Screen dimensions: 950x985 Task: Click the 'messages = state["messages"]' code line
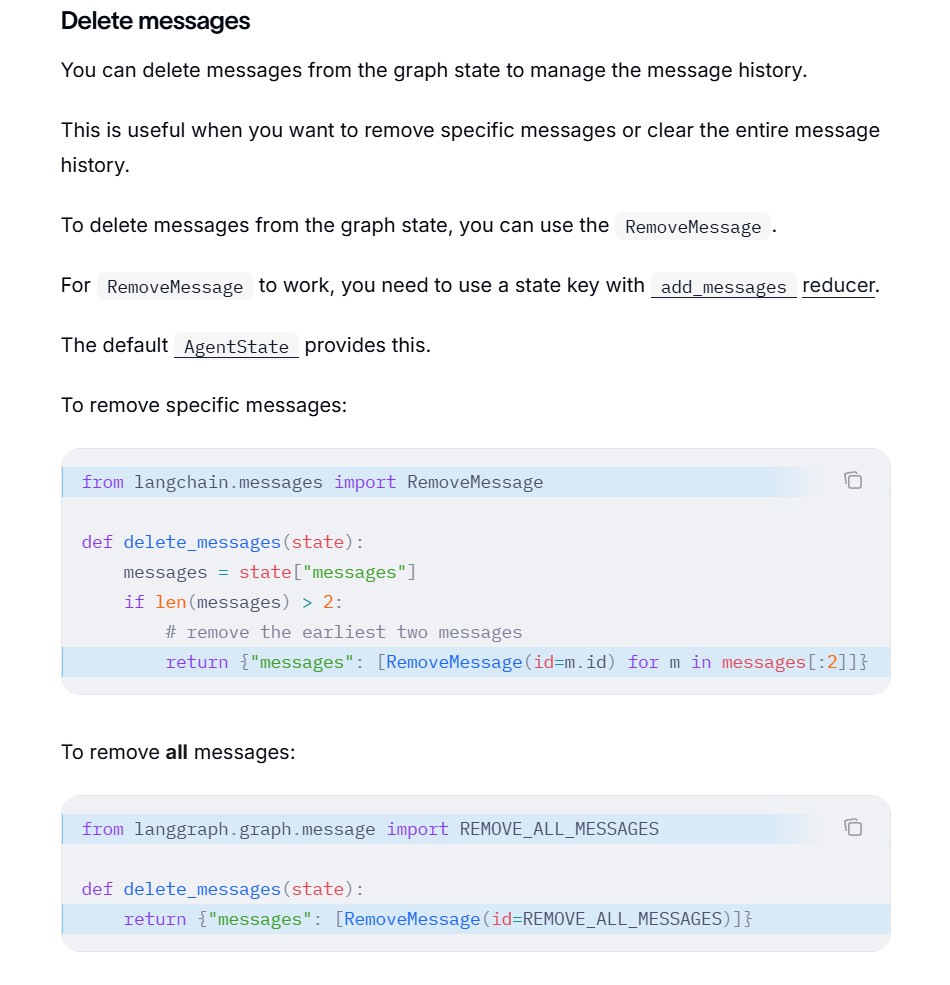pos(270,572)
